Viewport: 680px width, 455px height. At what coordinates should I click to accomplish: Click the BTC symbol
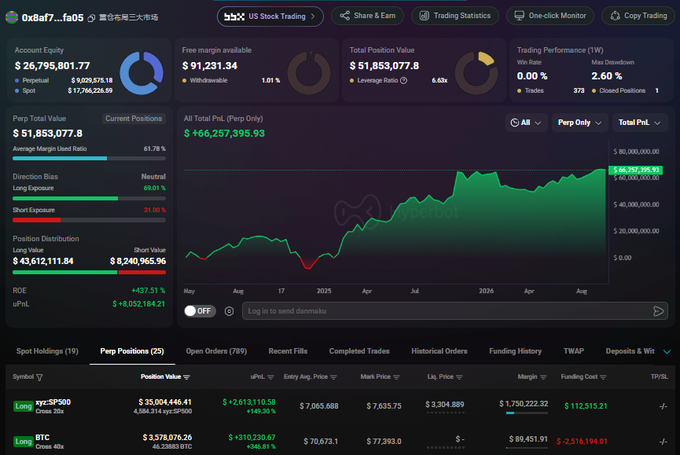42,437
